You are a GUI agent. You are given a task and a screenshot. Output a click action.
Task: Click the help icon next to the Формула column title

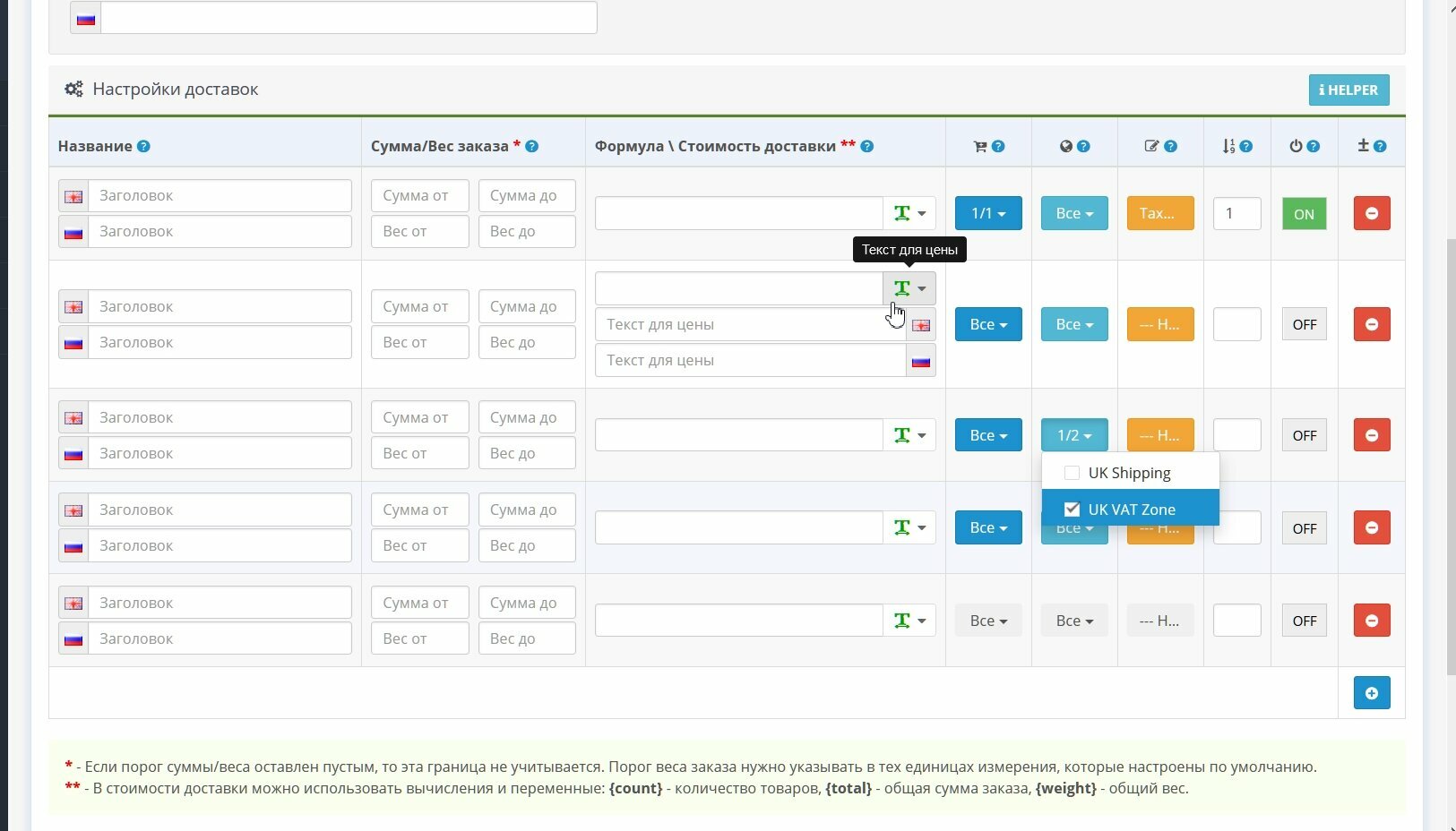[866, 146]
